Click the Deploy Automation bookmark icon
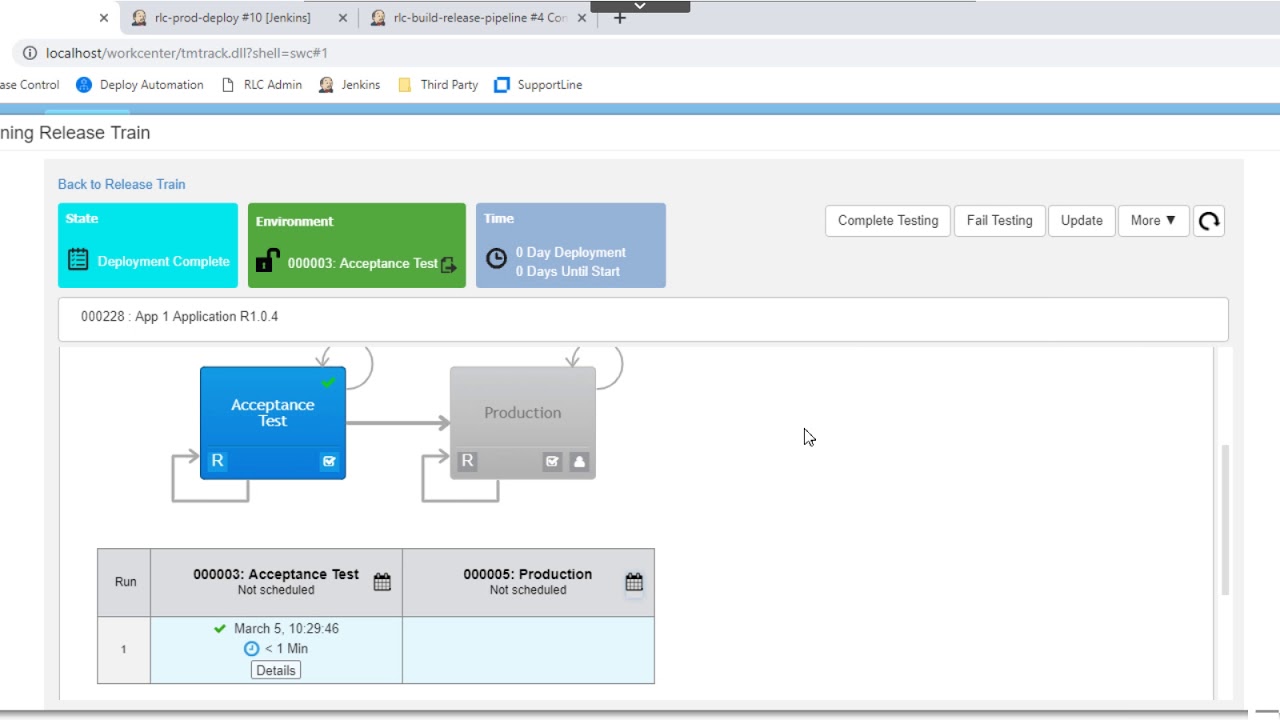 tap(84, 85)
